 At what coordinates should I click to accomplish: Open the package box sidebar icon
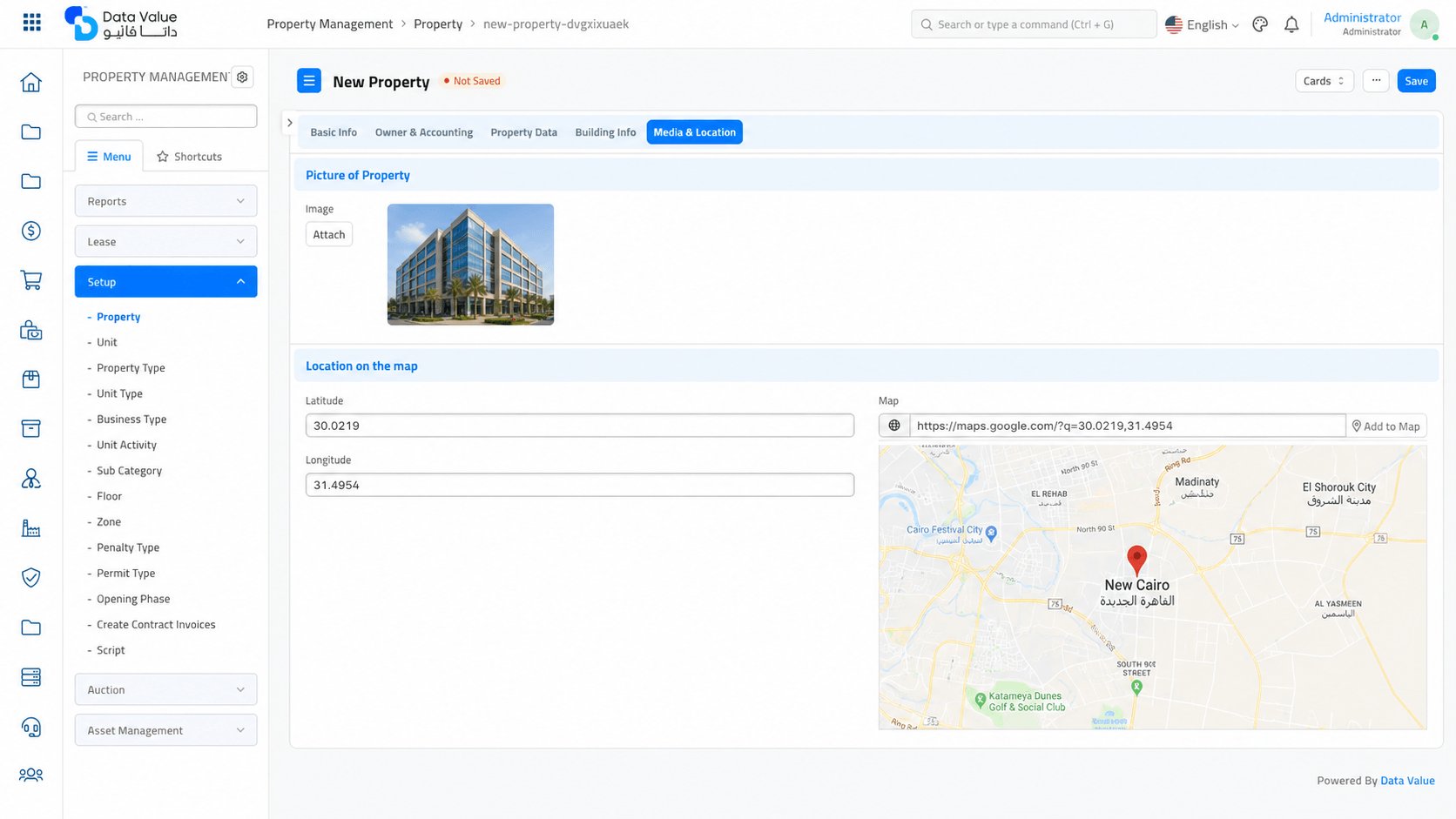(31, 379)
